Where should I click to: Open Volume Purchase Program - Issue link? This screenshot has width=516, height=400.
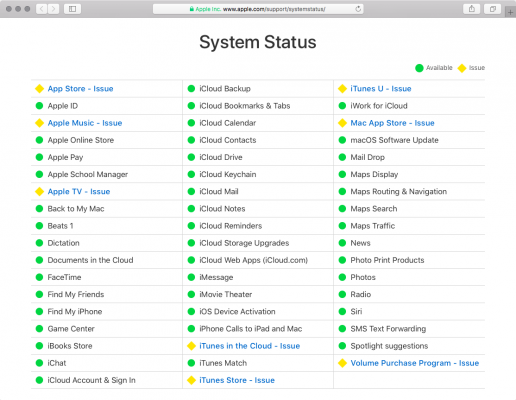point(415,363)
